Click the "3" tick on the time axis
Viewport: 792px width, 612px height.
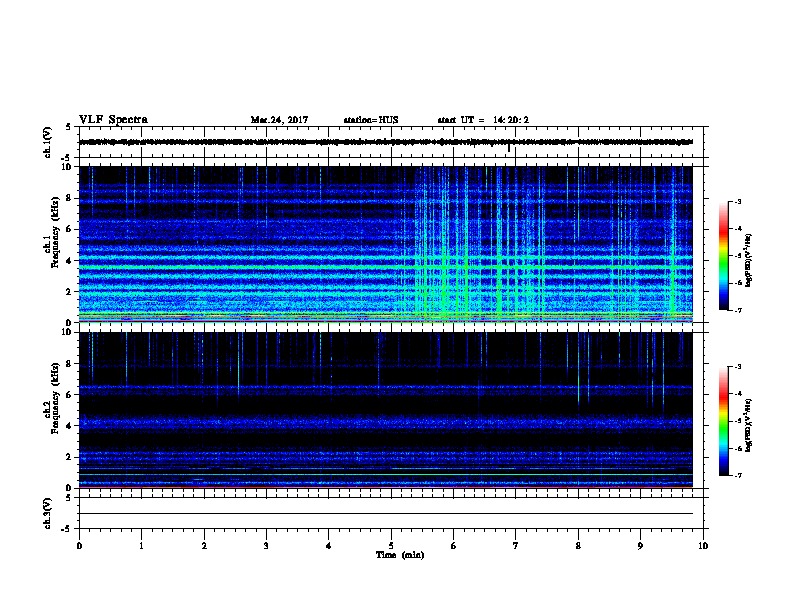tap(266, 546)
